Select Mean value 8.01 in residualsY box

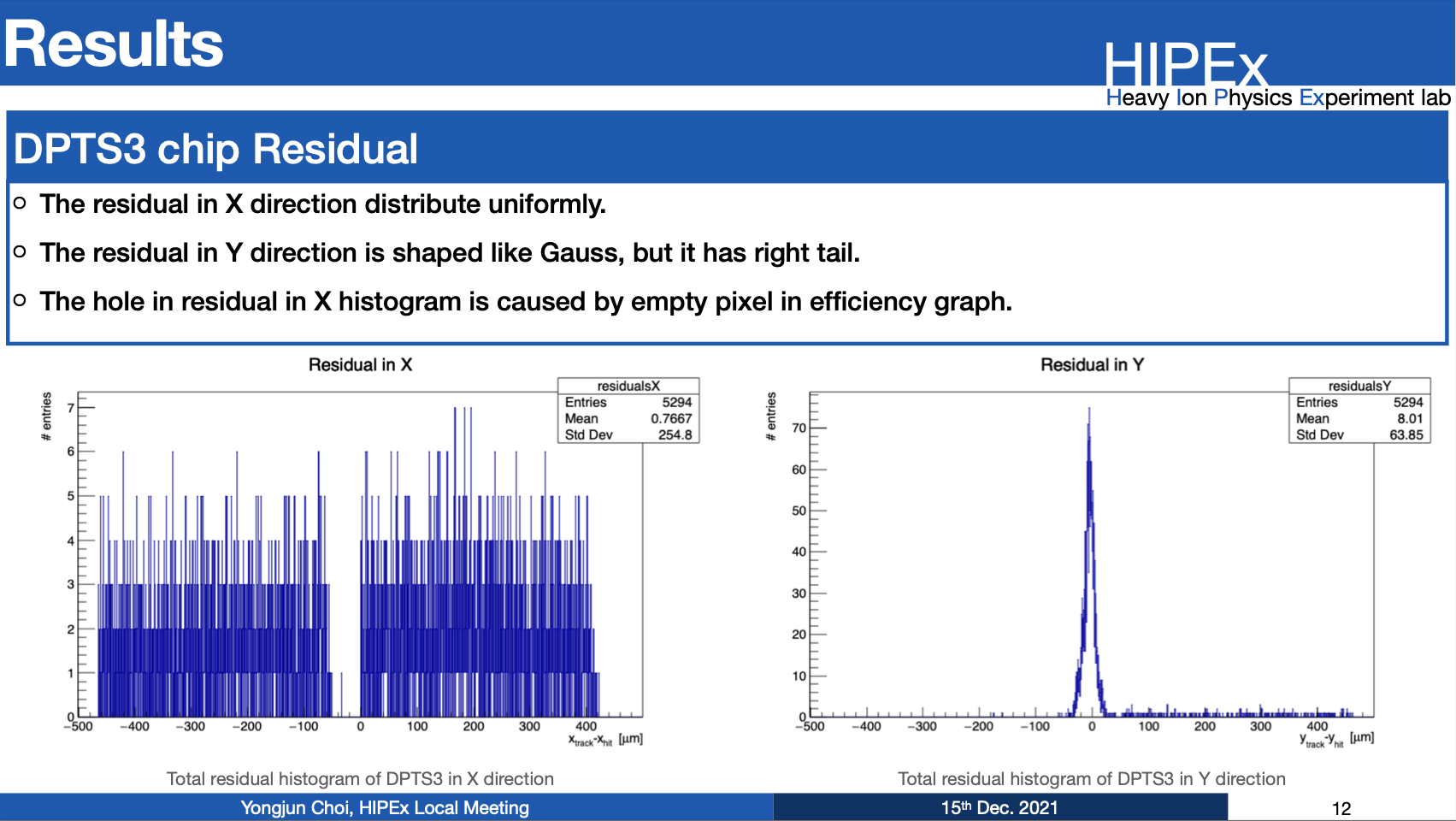(1410, 418)
